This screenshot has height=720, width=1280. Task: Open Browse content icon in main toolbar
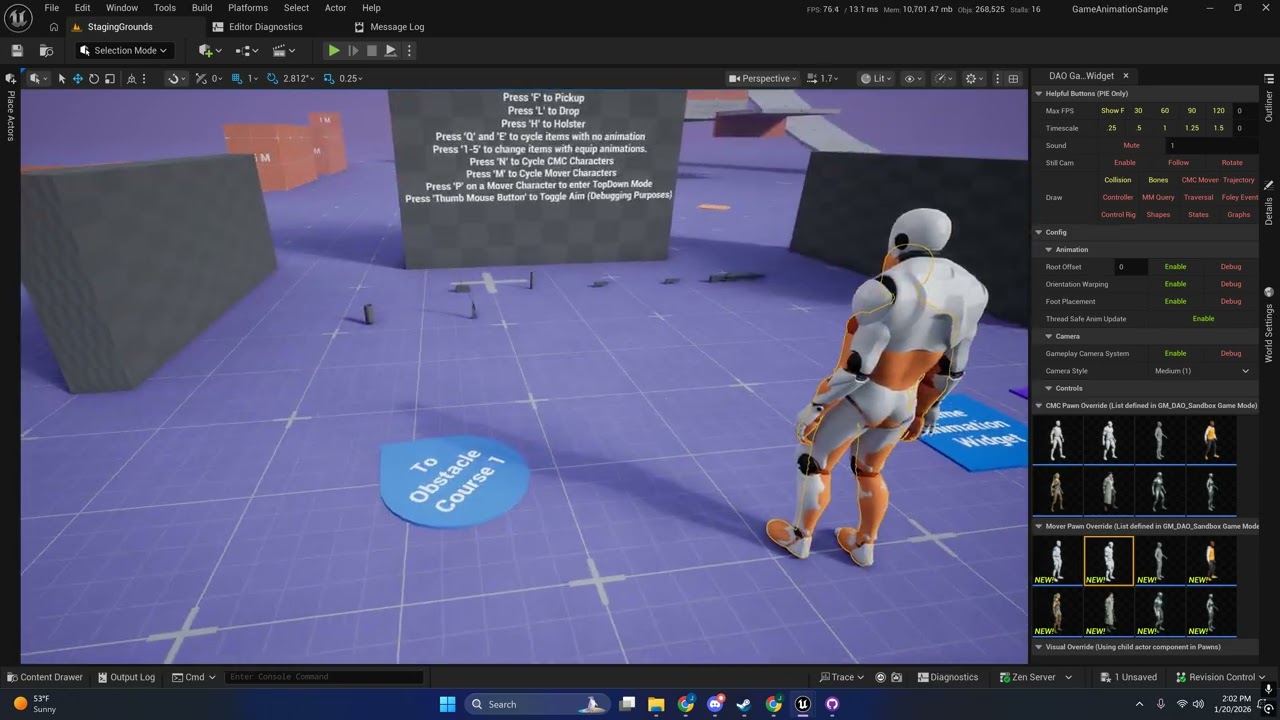[46, 50]
